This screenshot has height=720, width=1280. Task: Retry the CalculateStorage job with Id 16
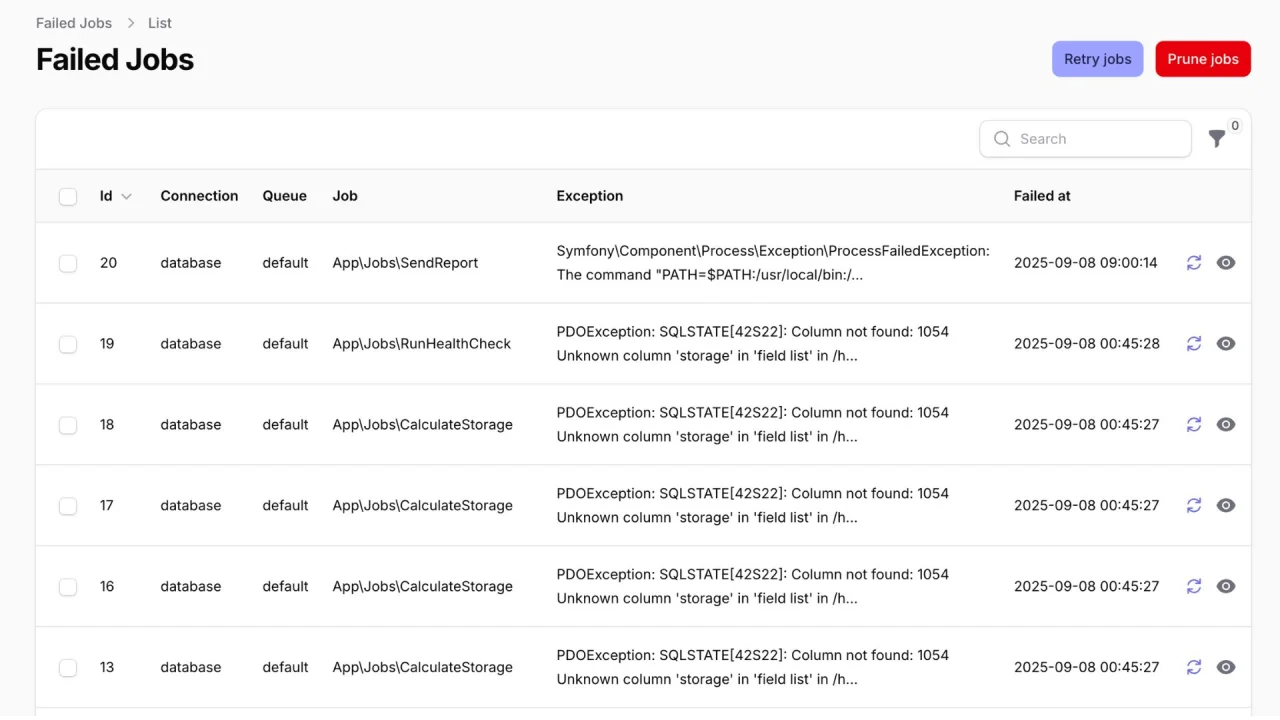tap(1194, 586)
